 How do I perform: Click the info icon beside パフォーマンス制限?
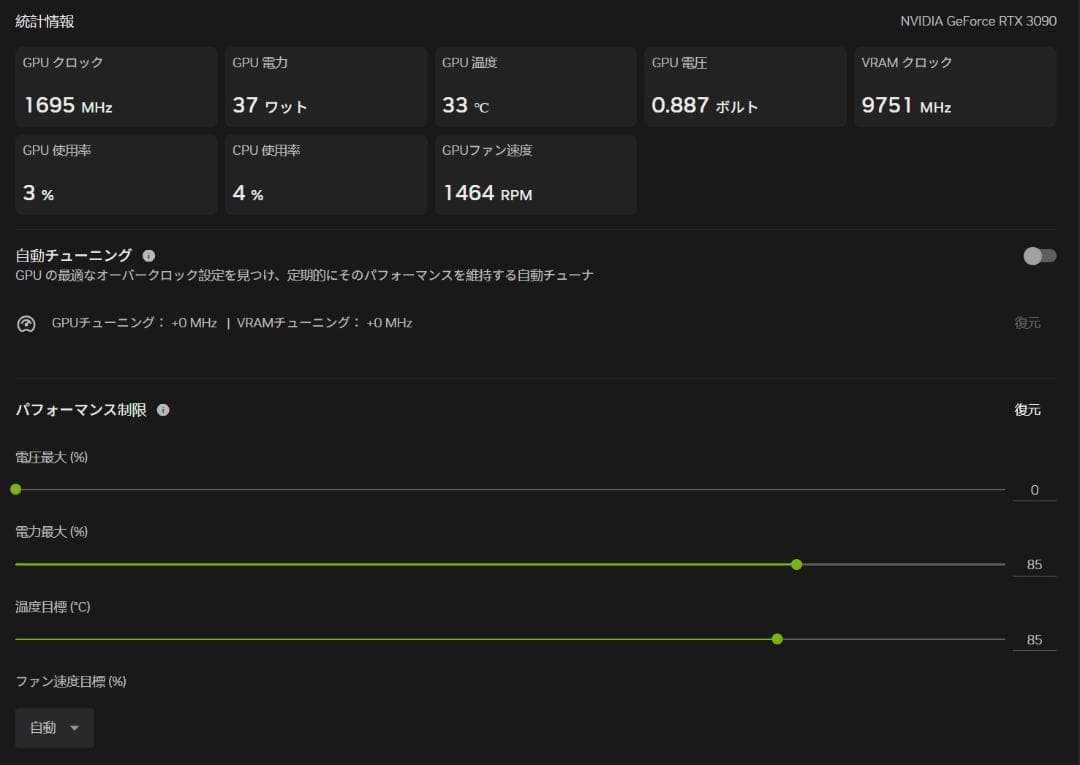163,410
